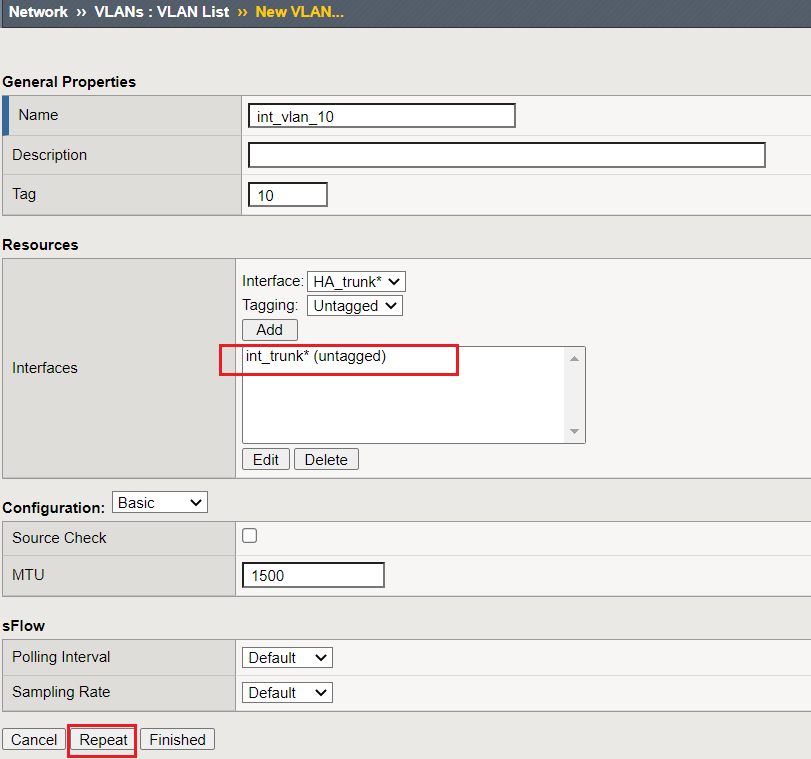Edit the Tag value field

288,195
